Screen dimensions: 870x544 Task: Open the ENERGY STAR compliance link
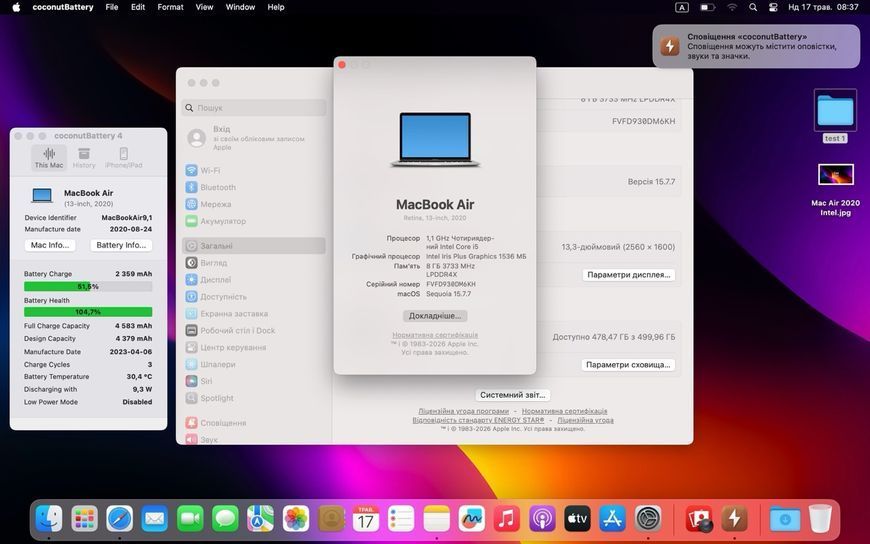click(x=478, y=420)
